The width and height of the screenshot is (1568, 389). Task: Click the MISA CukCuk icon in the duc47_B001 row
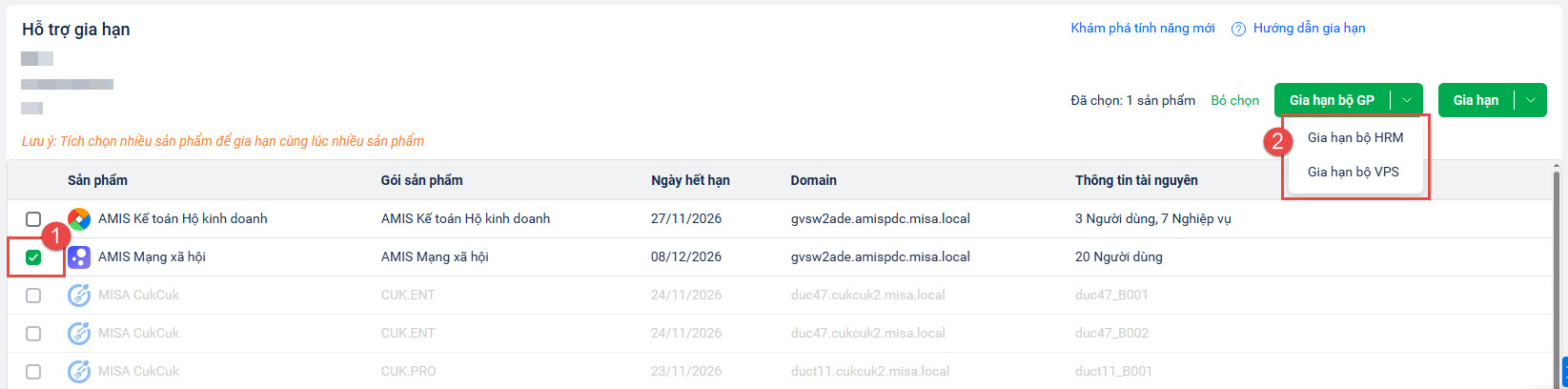[79, 296]
